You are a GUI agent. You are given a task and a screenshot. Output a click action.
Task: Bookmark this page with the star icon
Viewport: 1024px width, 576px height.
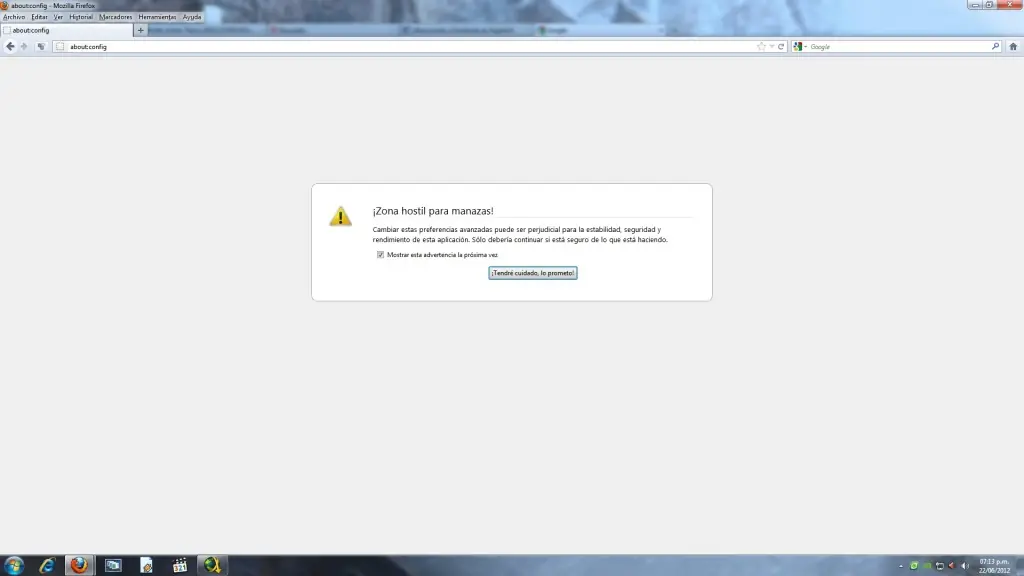(x=761, y=46)
